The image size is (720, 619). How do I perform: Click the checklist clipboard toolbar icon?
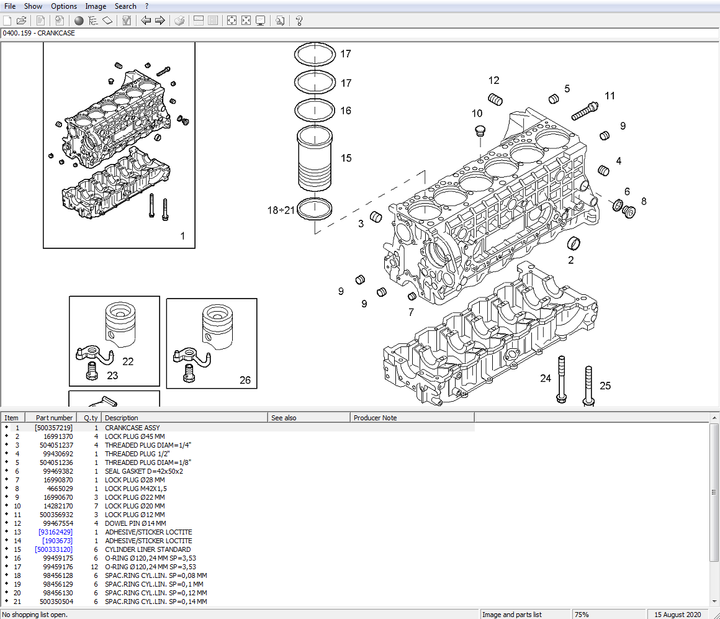127,21
